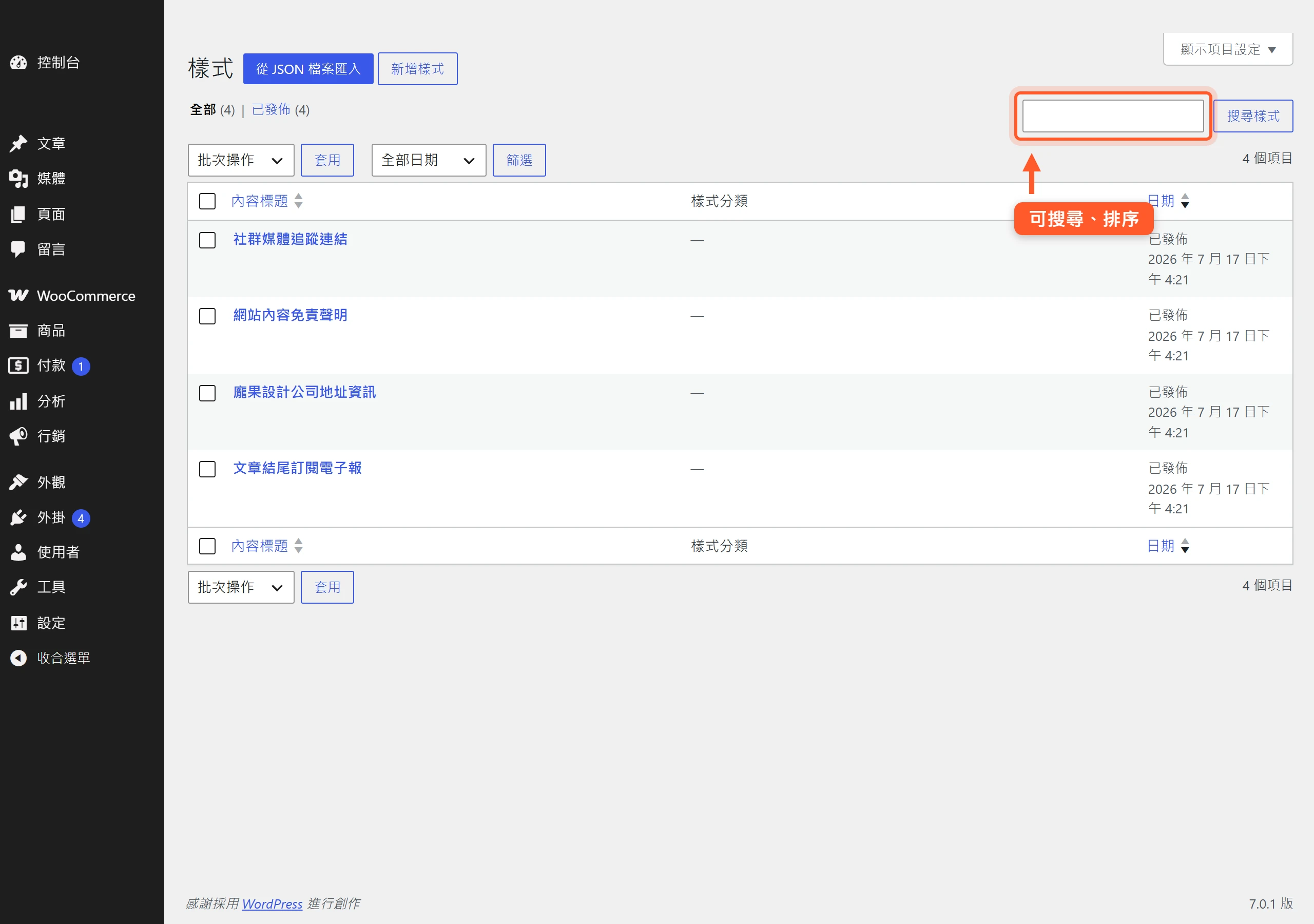
Task: Click the 付款 dollar icon
Action: [x=18, y=365]
